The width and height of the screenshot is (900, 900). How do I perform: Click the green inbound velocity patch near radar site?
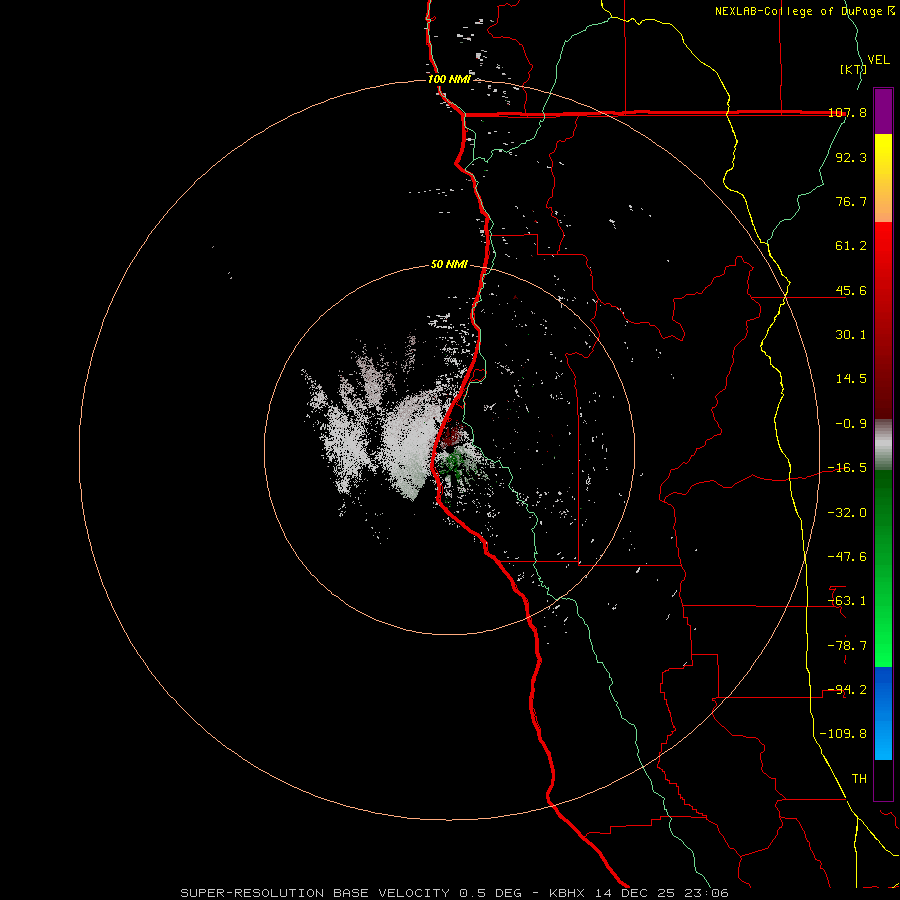456,464
